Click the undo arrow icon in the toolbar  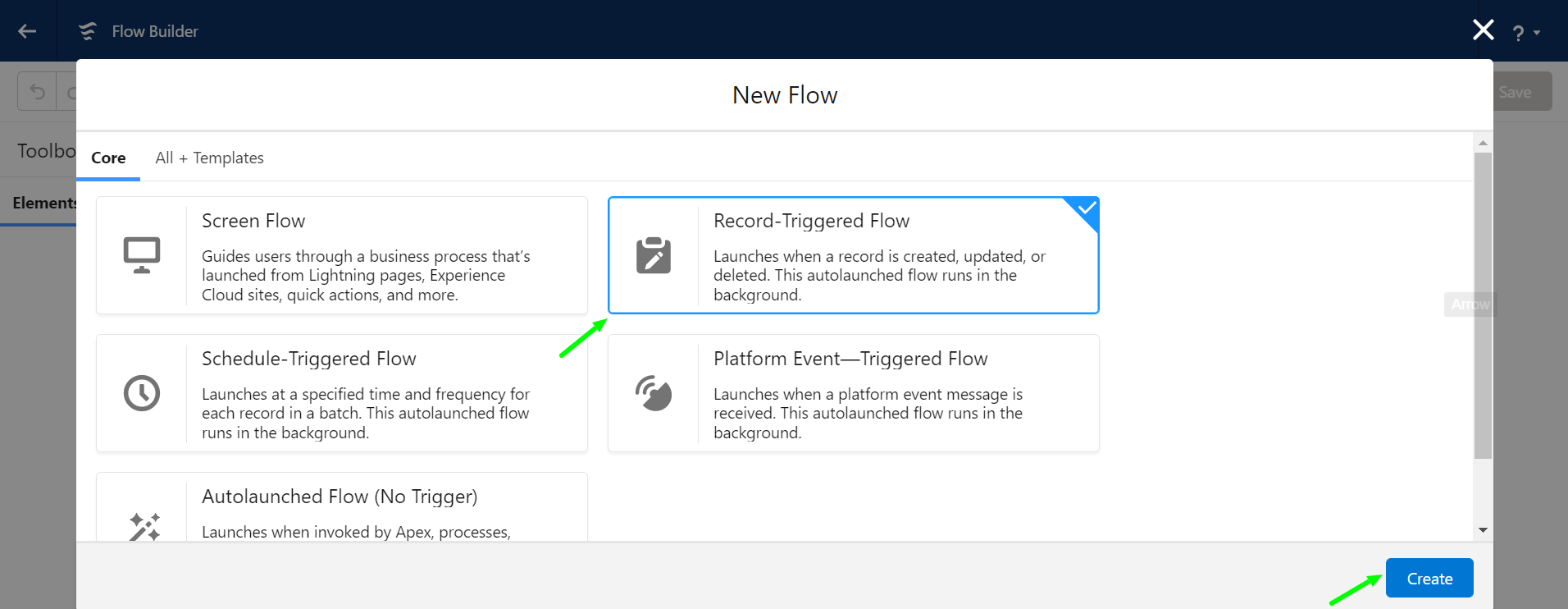point(37,91)
